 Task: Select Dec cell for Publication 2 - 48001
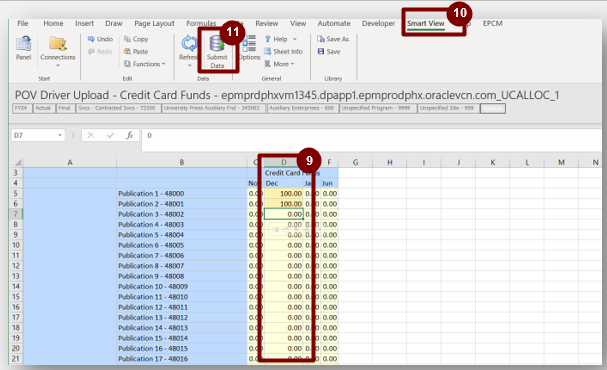click(x=283, y=204)
